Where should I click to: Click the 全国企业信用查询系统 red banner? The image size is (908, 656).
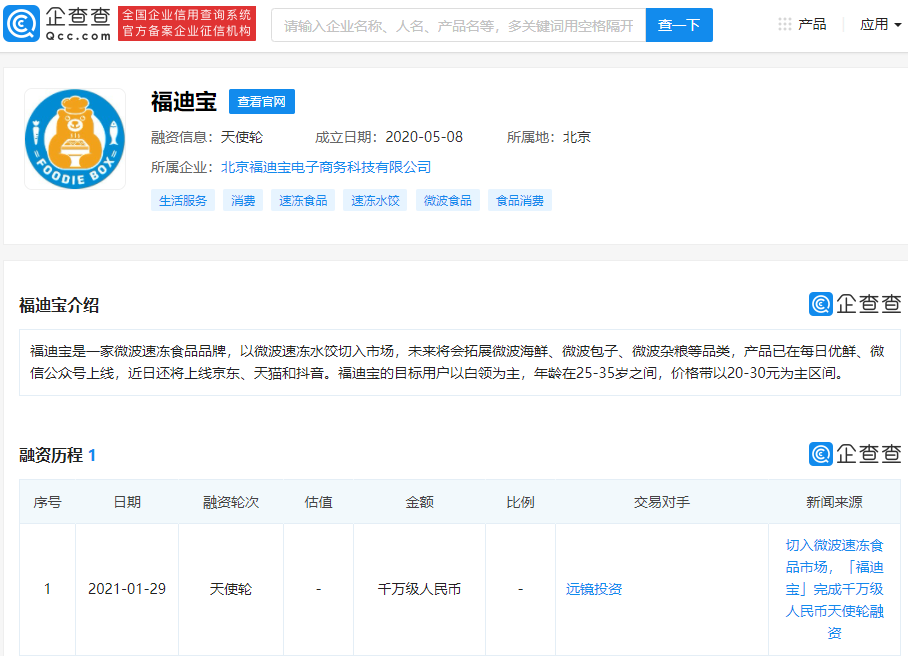[x=187, y=24]
